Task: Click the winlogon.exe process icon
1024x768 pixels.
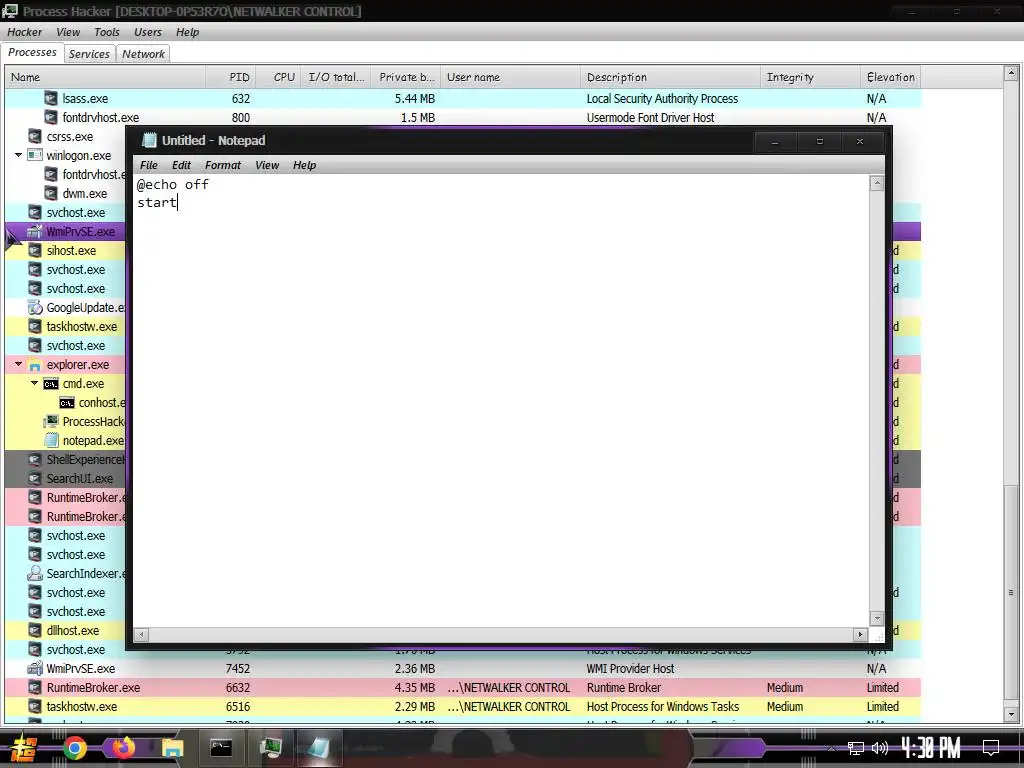Action: (35, 155)
